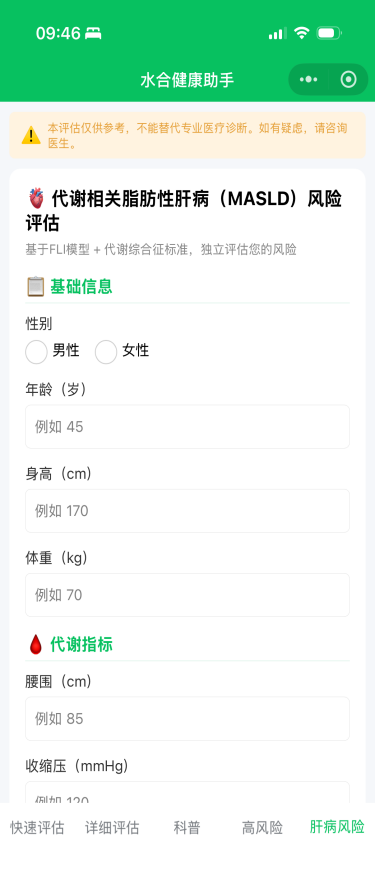Select the 肝病风险 tab

(x=337, y=828)
